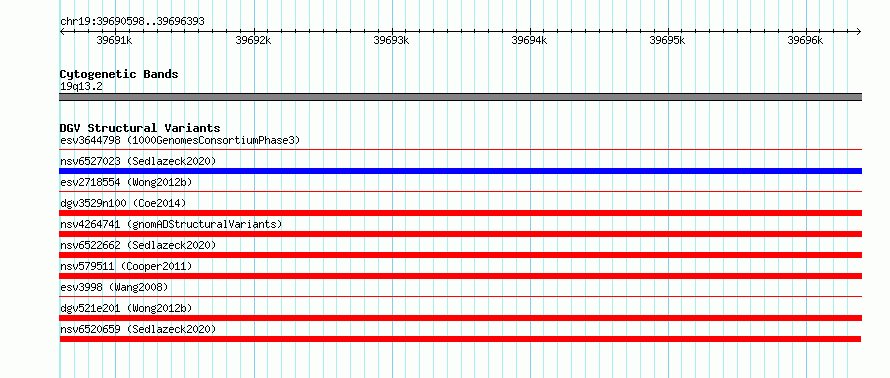
Task: Click the esv3998 (Wang2008) label
Action: click(x=114, y=287)
